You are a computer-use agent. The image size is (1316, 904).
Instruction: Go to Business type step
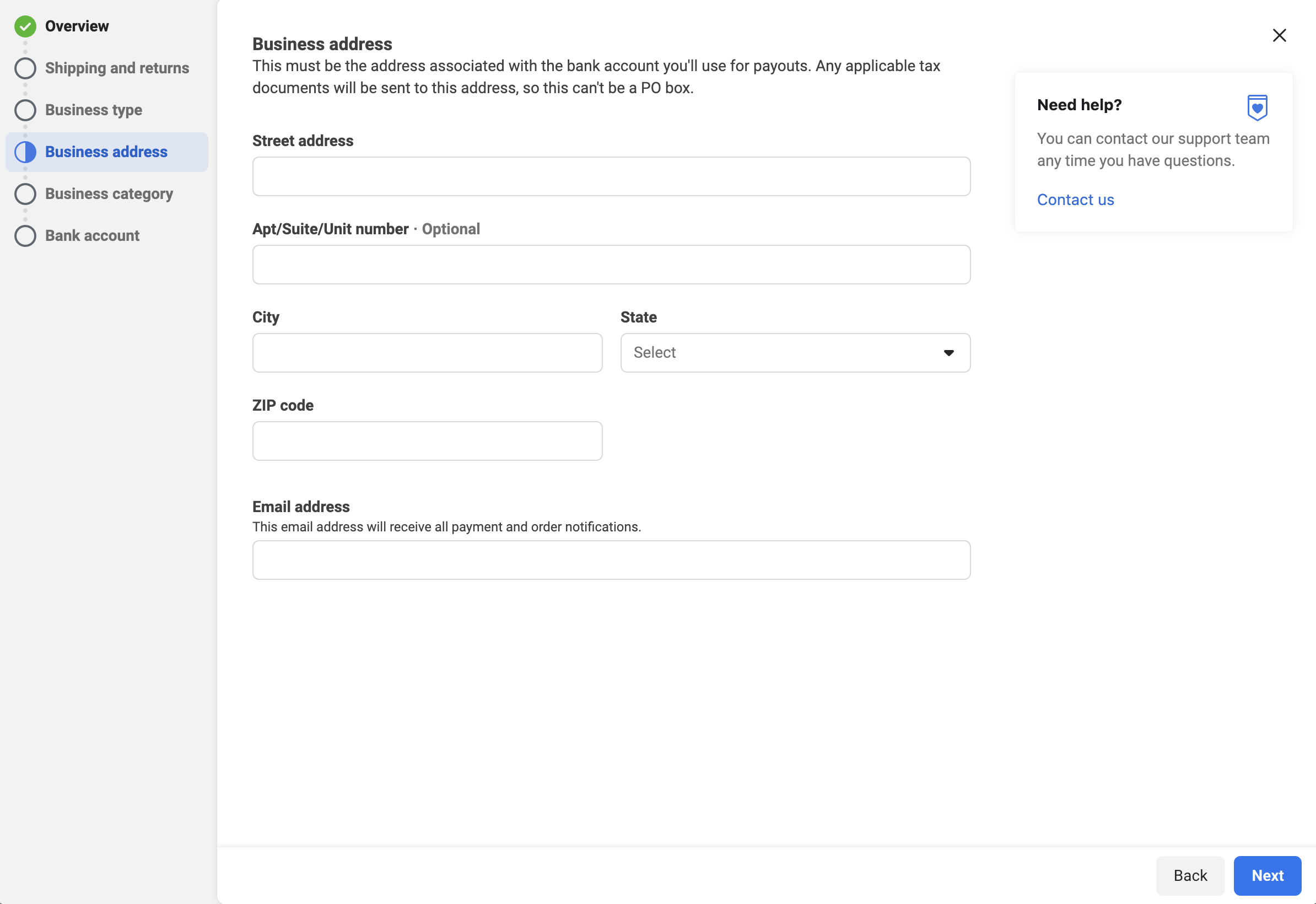[94, 110]
